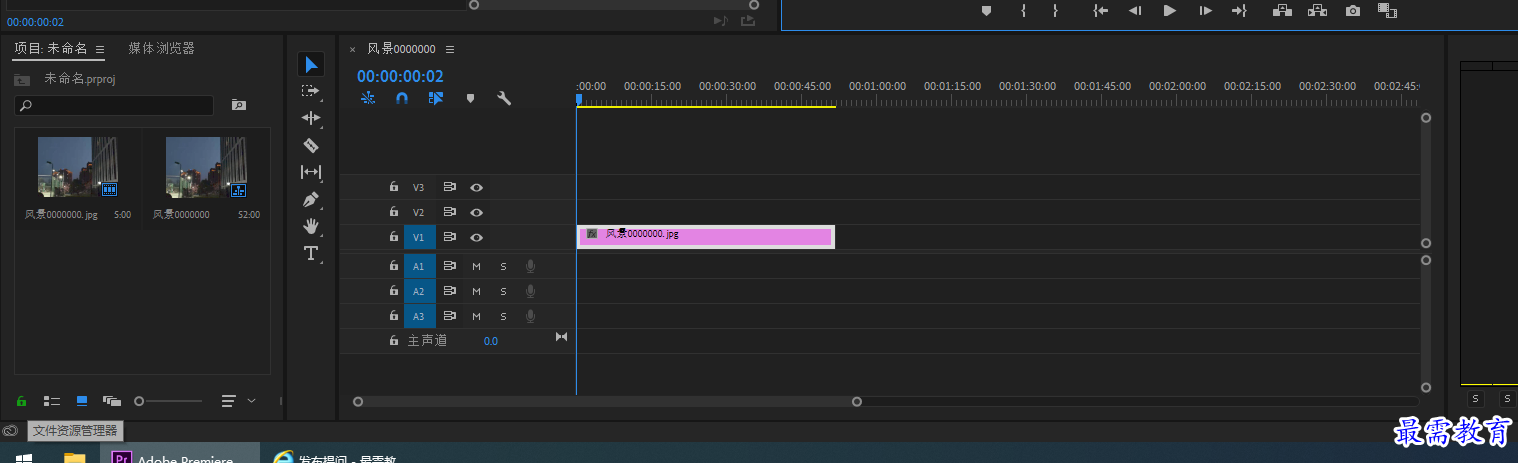Click Add Marker in program monitor
The image size is (1518, 463).
click(986, 10)
